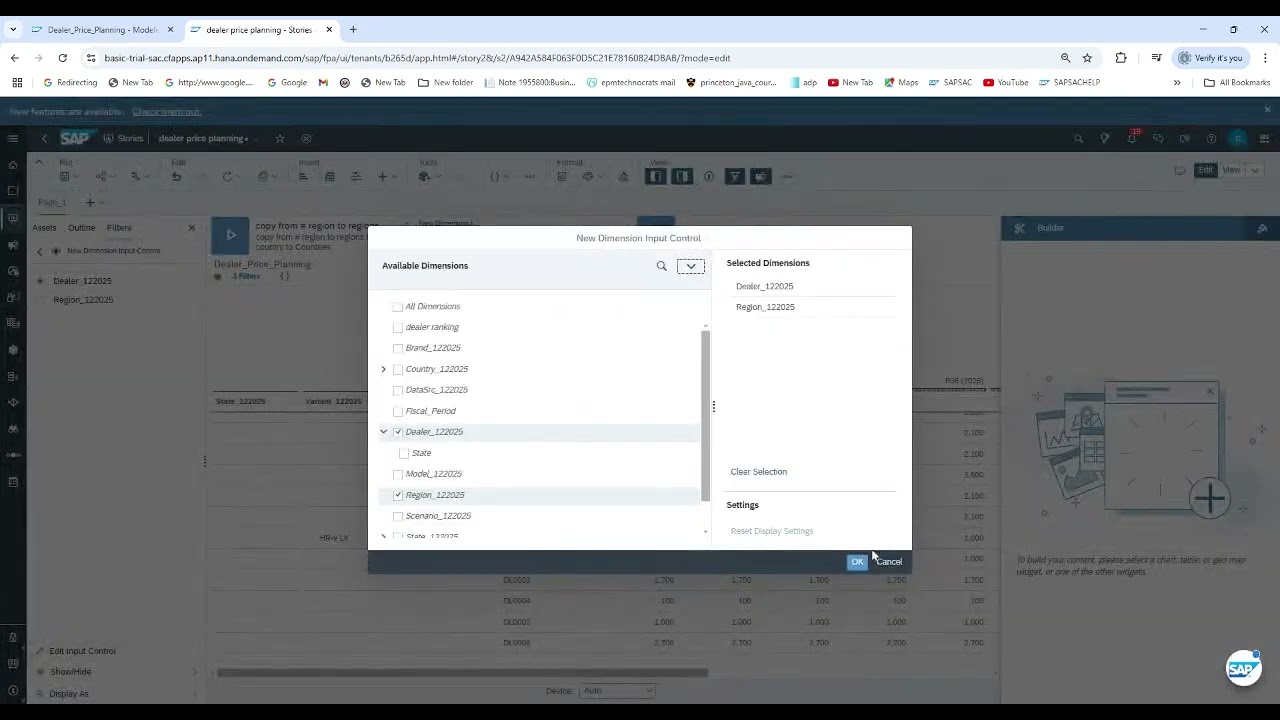Open the plus insert dropdown in toolbar

(x=386, y=177)
